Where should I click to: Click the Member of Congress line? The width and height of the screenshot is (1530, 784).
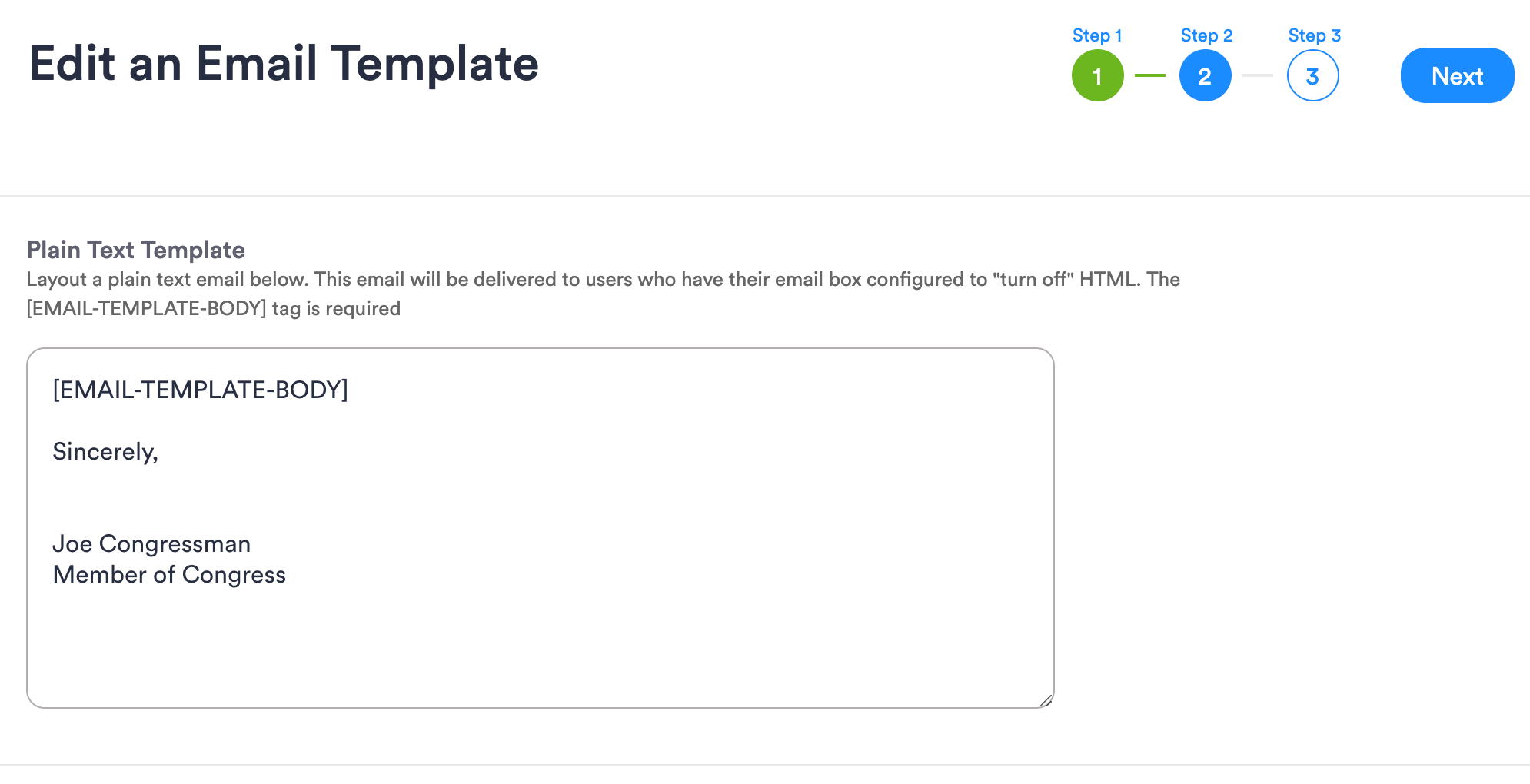[169, 574]
